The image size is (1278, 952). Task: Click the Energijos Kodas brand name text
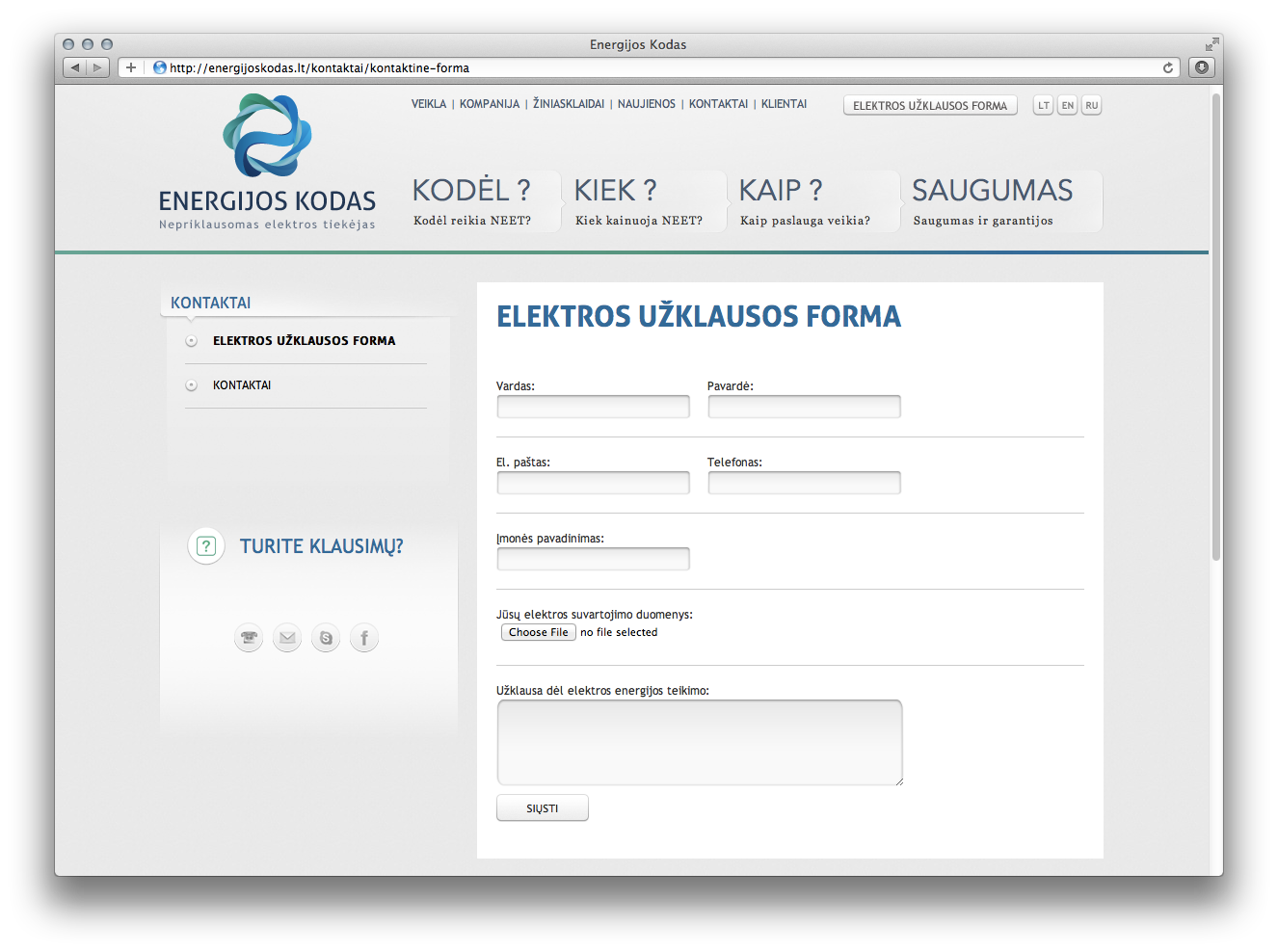pyautogui.click(x=267, y=201)
